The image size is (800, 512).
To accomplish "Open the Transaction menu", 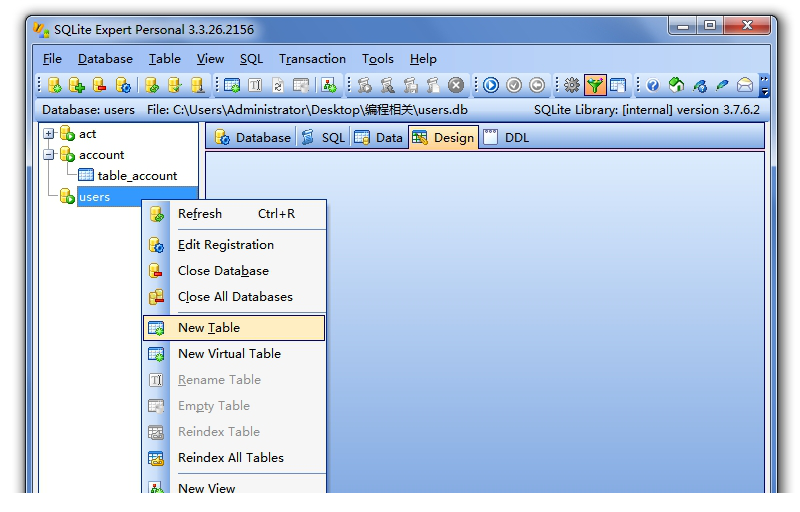I will (312, 59).
